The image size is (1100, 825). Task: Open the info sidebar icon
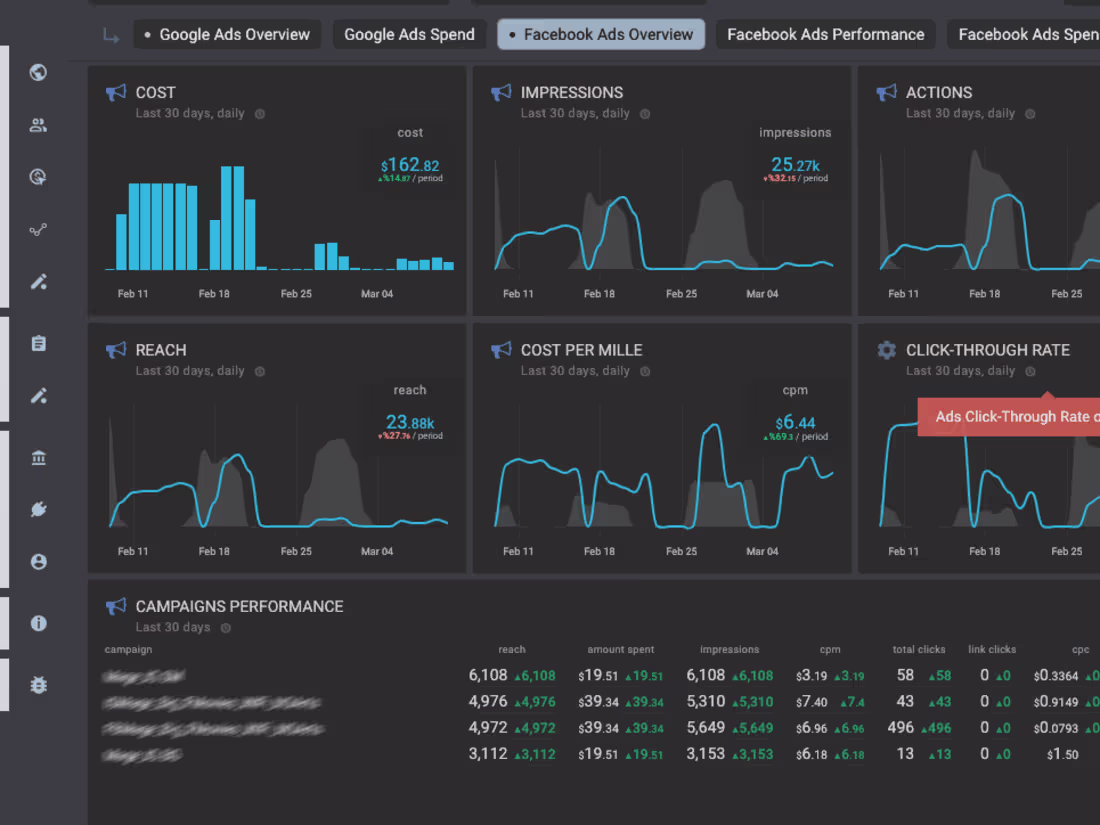pos(39,623)
